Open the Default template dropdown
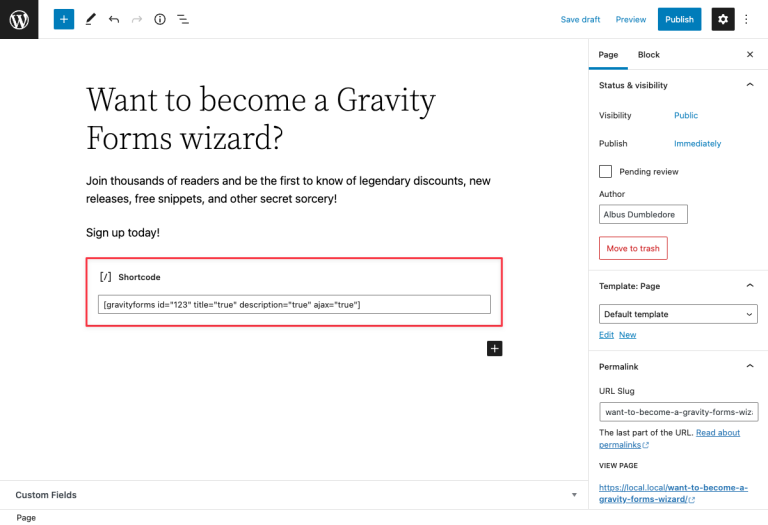 pyautogui.click(x=678, y=314)
